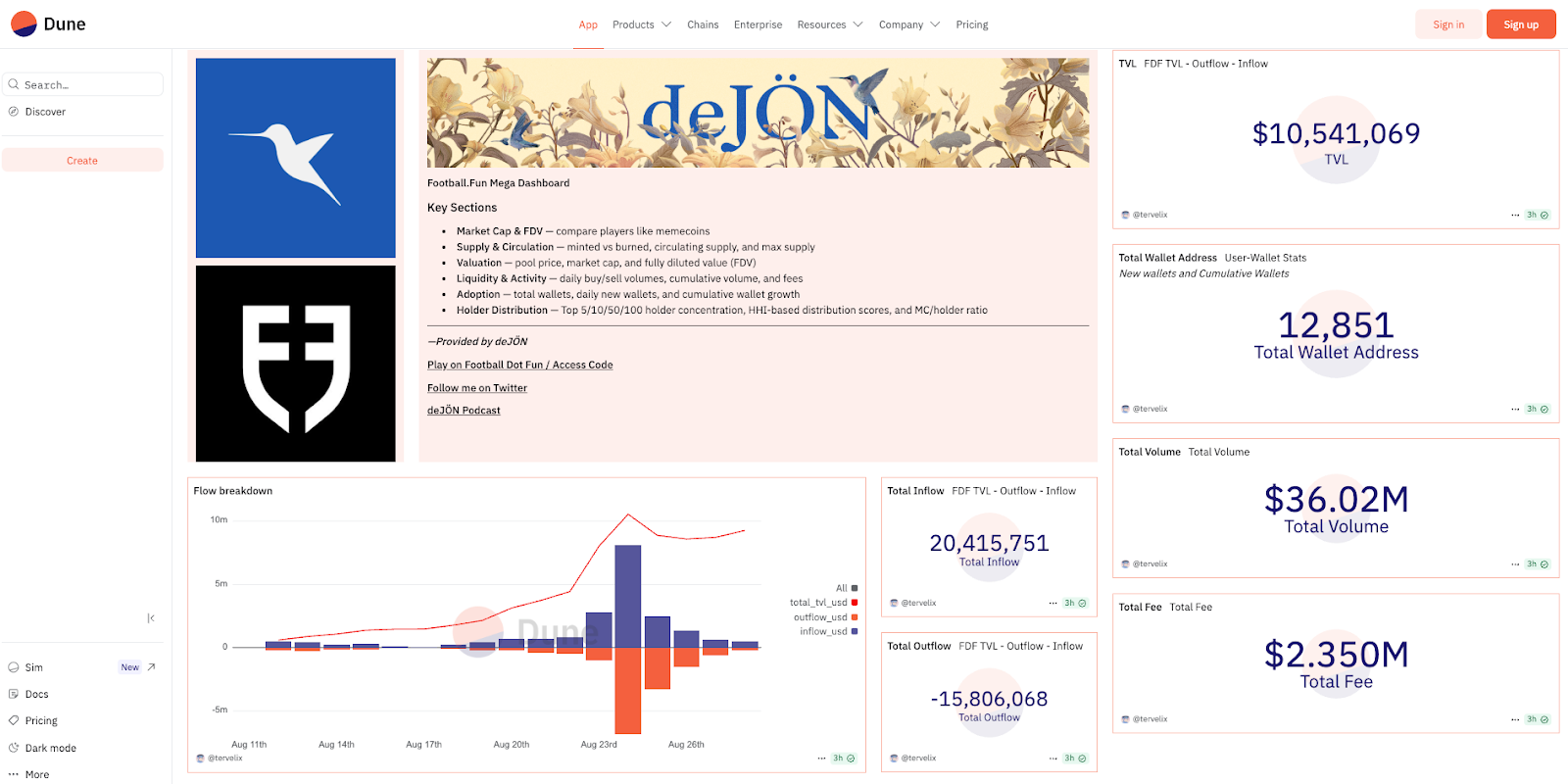Viewport: 1568px width, 784px height.
Task: Open the Enterprise page from the navbar
Action: coord(758,24)
